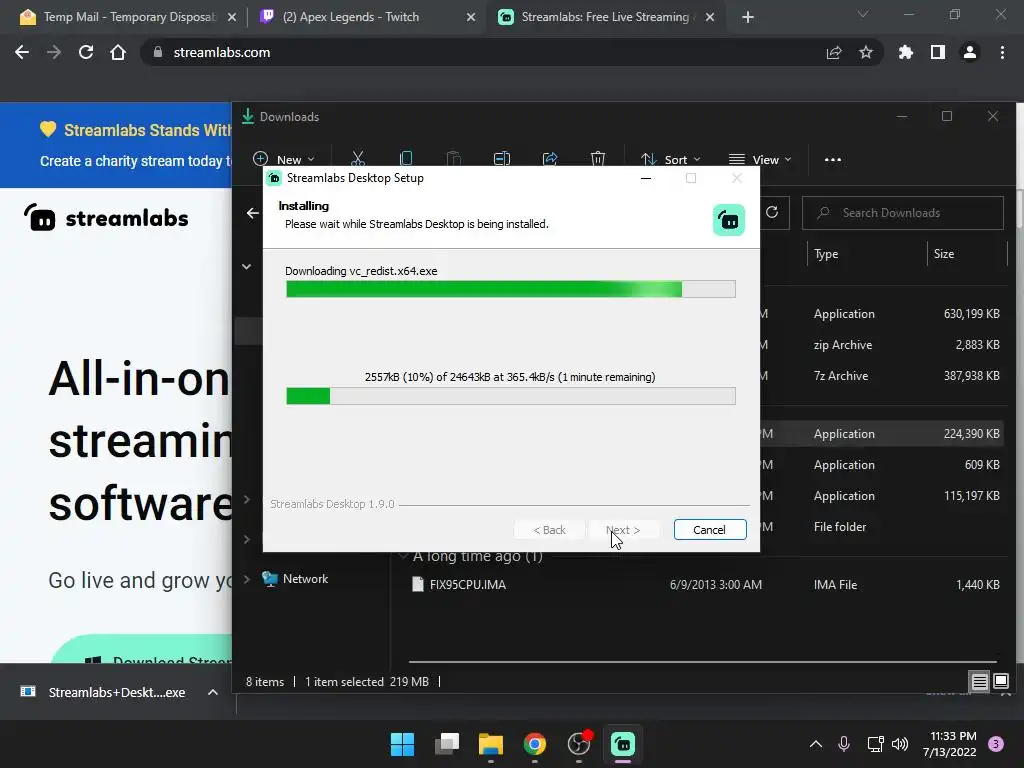
Task: Open clock showing 11:33 PM
Action: (x=950, y=744)
